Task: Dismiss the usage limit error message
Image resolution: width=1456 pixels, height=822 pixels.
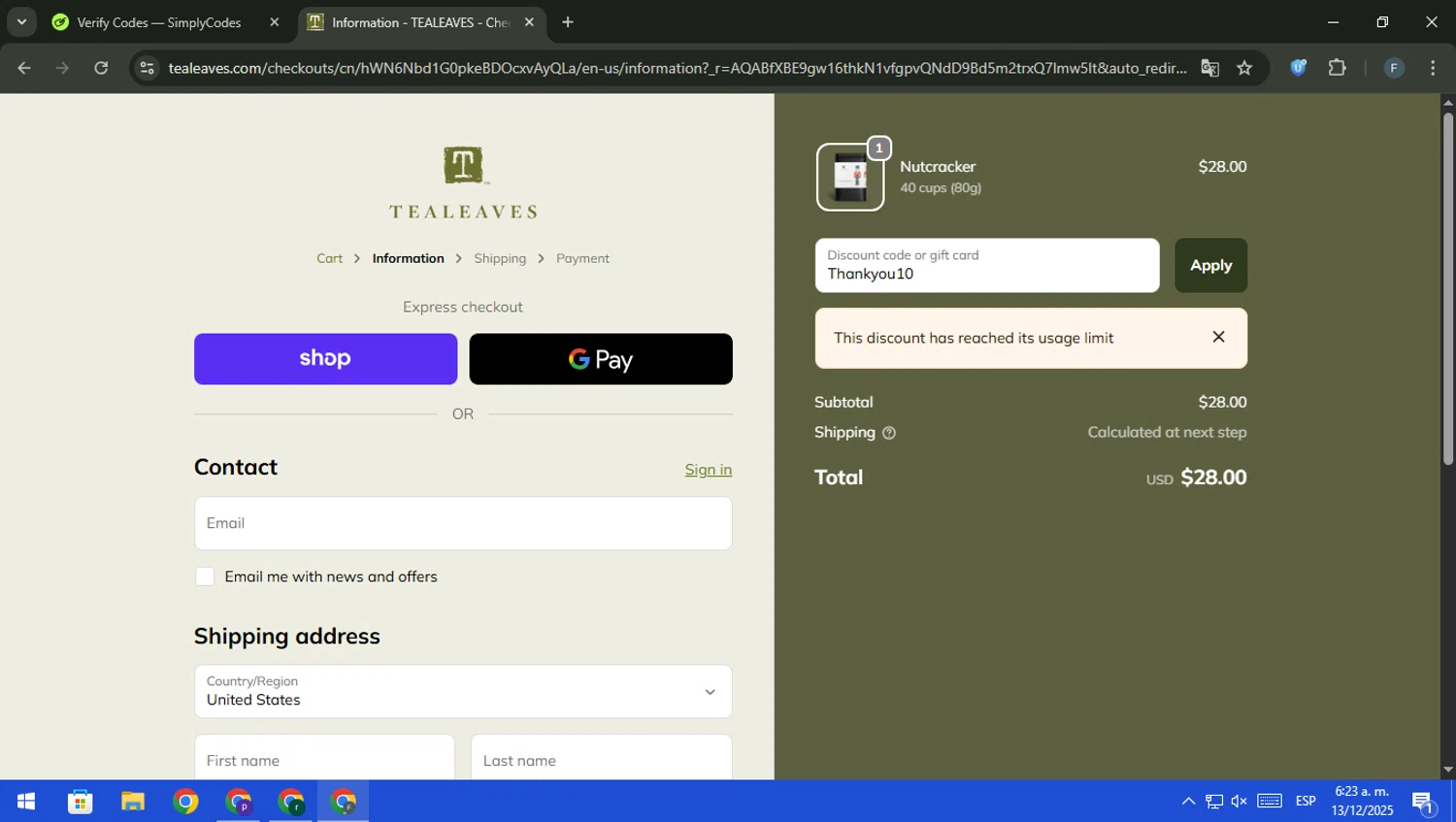Action: pos(1218,337)
